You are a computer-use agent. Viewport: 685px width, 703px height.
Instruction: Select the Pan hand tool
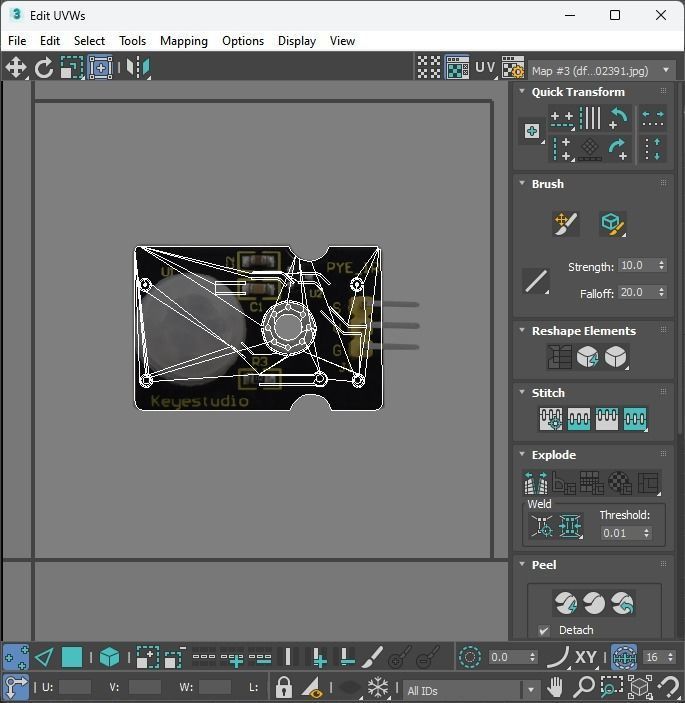pos(555,686)
